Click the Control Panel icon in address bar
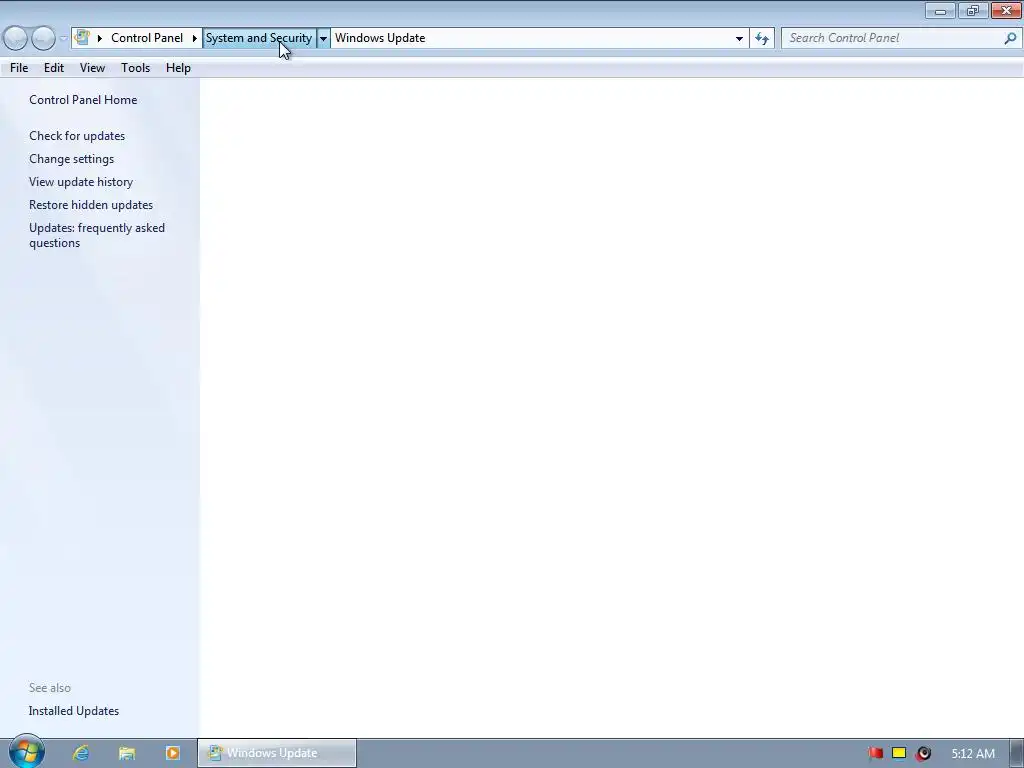This screenshot has height=768, width=1024. click(x=82, y=38)
